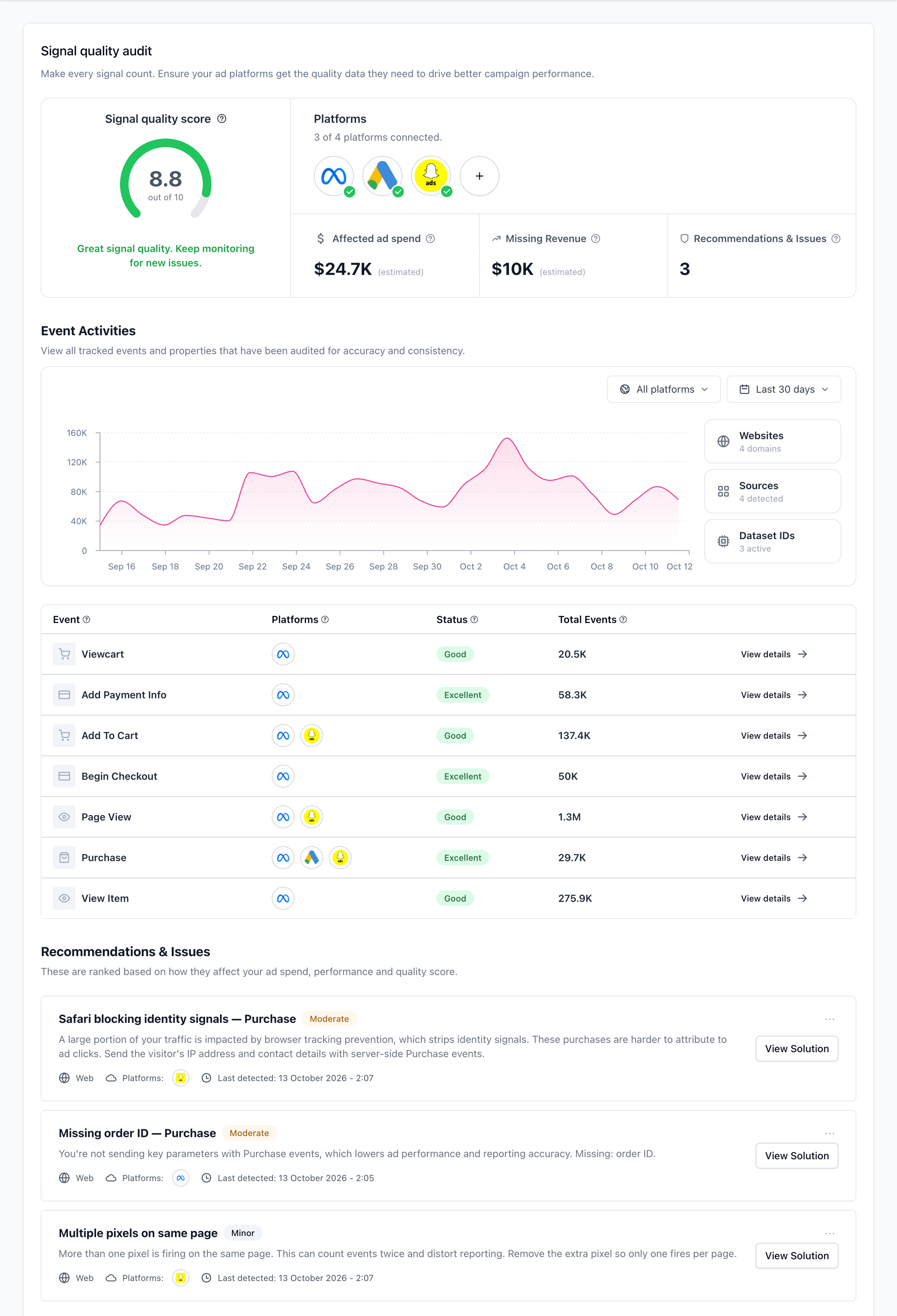Image resolution: width=897 pixels, height=1316 pixels.
Task: Click help icon next to Affected ad spend
Action: pos(430,238)
